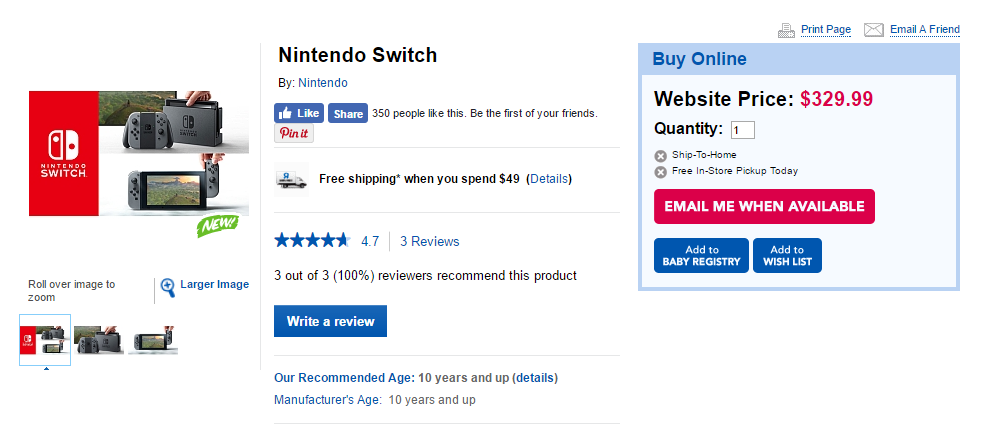Image resolution: width=994 pixels, height=431 pixels.
Task: Click the envelope icon for Email A Friend
Action: click(873, 30)
